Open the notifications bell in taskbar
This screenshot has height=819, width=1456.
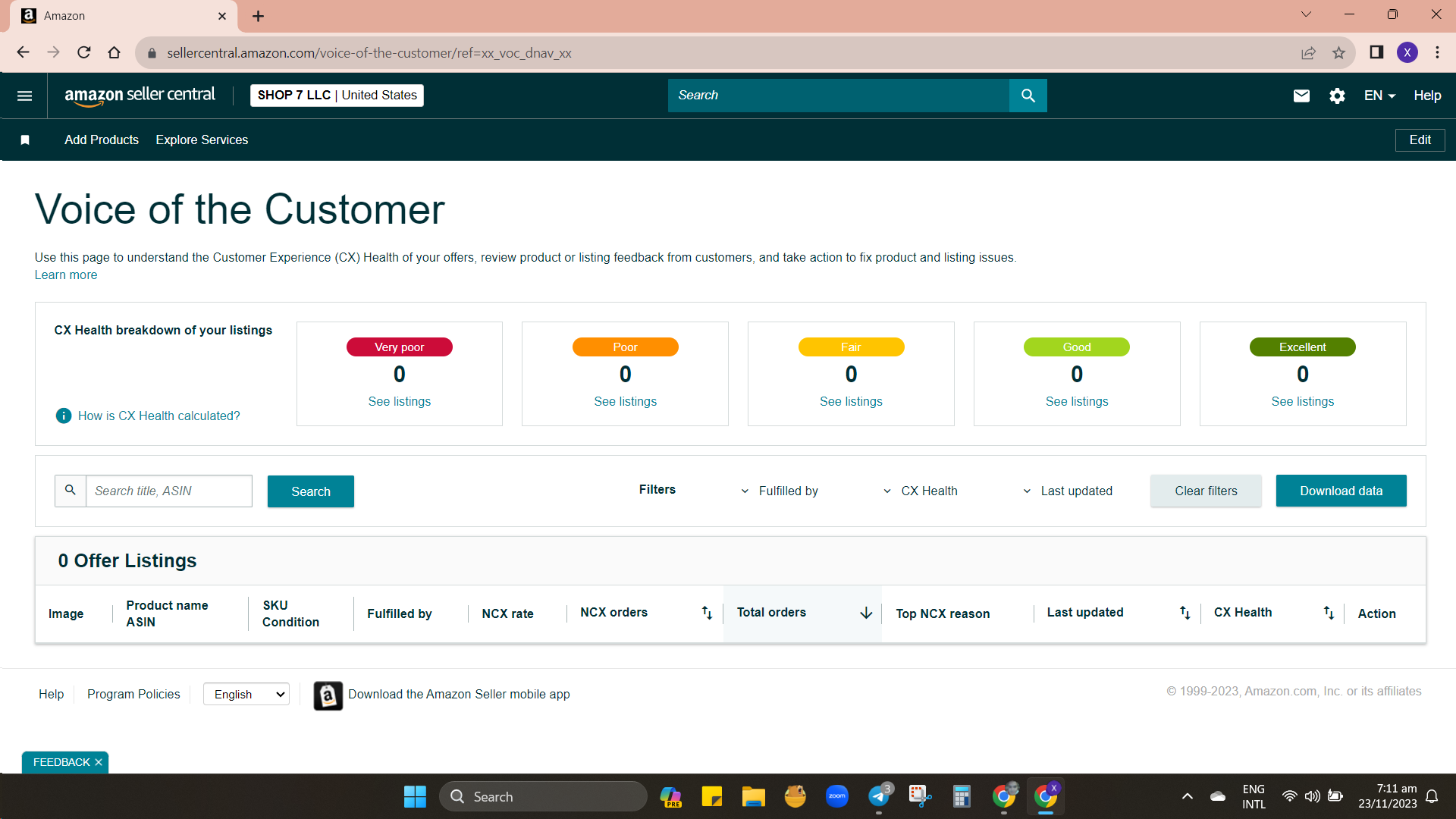(x=1432, y=797)
